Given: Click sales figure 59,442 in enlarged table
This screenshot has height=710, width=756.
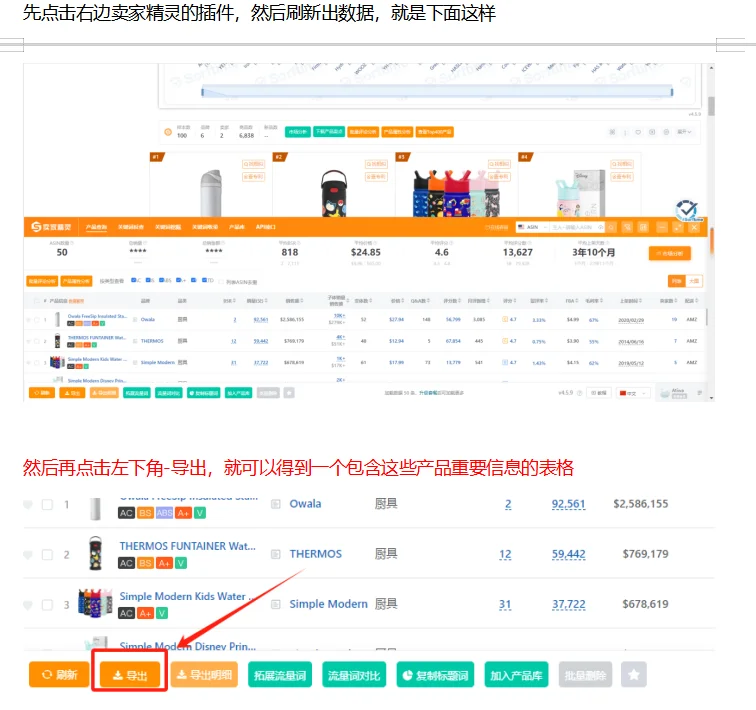Looking at the screenshot, I should pyautogui.click(x=568, y=554).
